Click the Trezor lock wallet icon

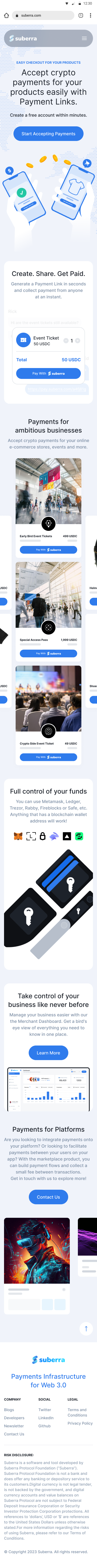(43, 836)
